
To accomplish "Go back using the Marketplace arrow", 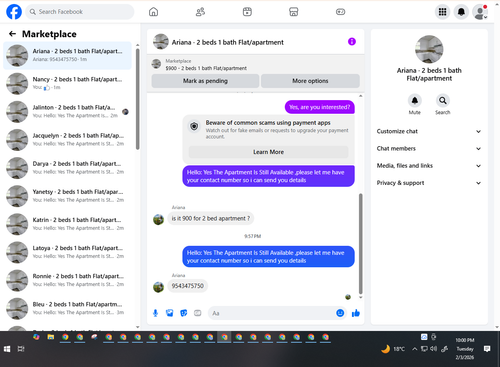I will pos(12,34).
